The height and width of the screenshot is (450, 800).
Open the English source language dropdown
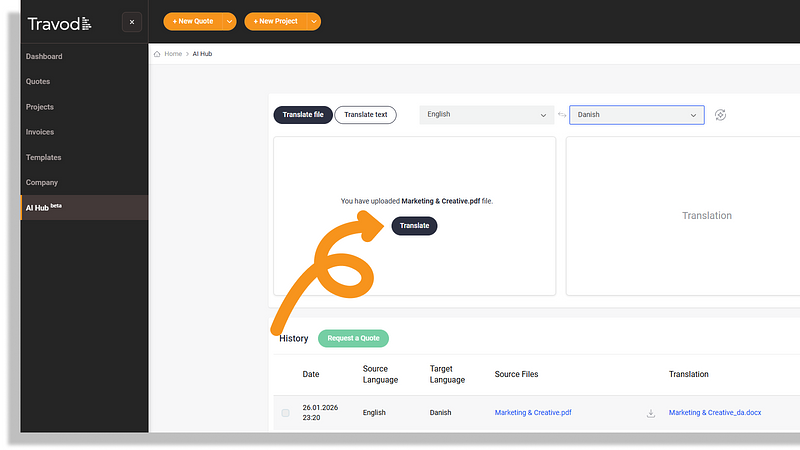pyautogui.click(x=487, y=115)
